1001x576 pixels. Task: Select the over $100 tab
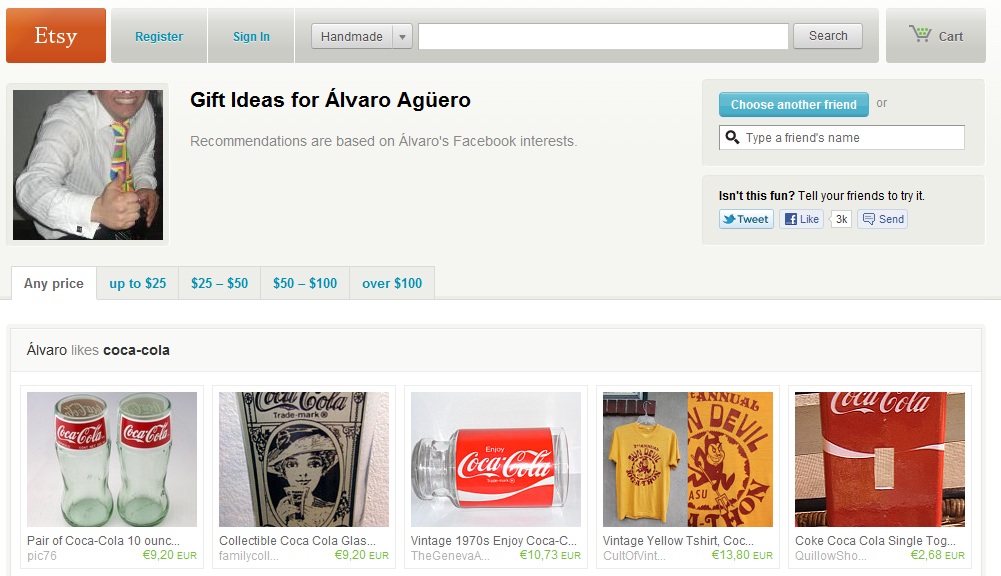(x=392, y=283)
